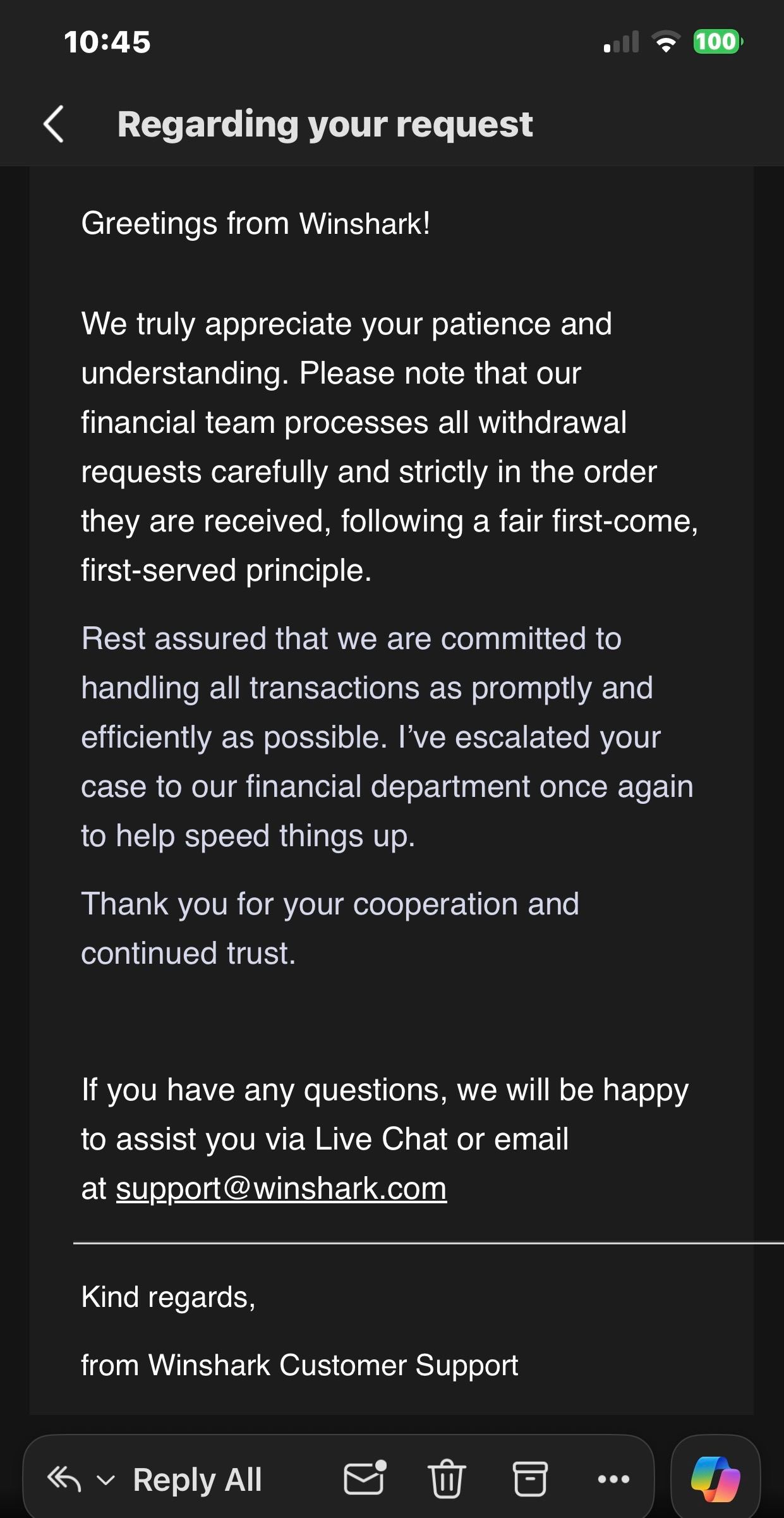Open support@winshark.com email link
This screenshot has height=1518, width=784.
point(281,1189)
